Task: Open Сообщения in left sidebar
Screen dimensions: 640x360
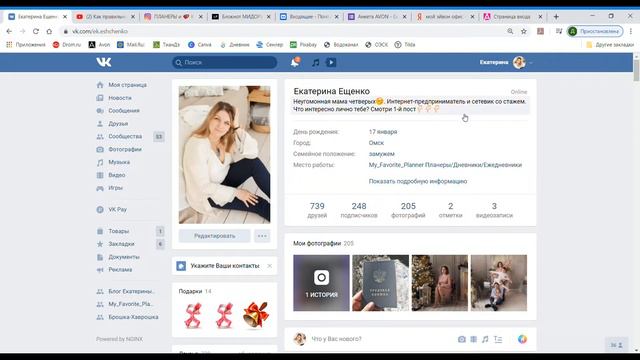Action: click(x=124, y=111)
